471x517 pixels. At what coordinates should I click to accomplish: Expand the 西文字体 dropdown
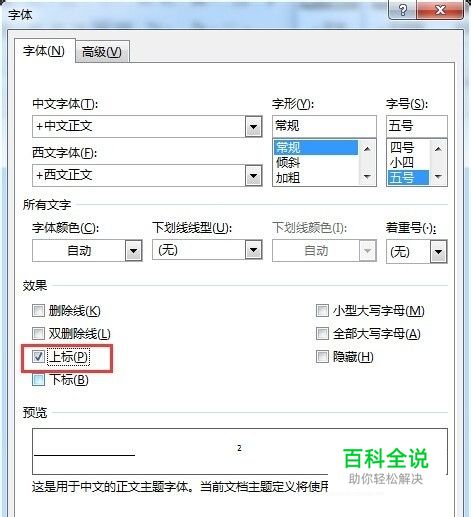pos(253,175)
